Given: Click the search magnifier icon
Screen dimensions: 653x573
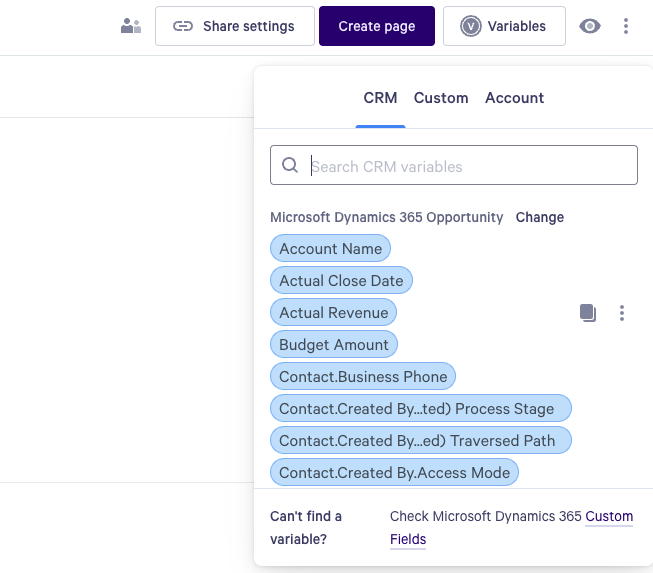Looking at the screenshot, I should tap(290, 165).
